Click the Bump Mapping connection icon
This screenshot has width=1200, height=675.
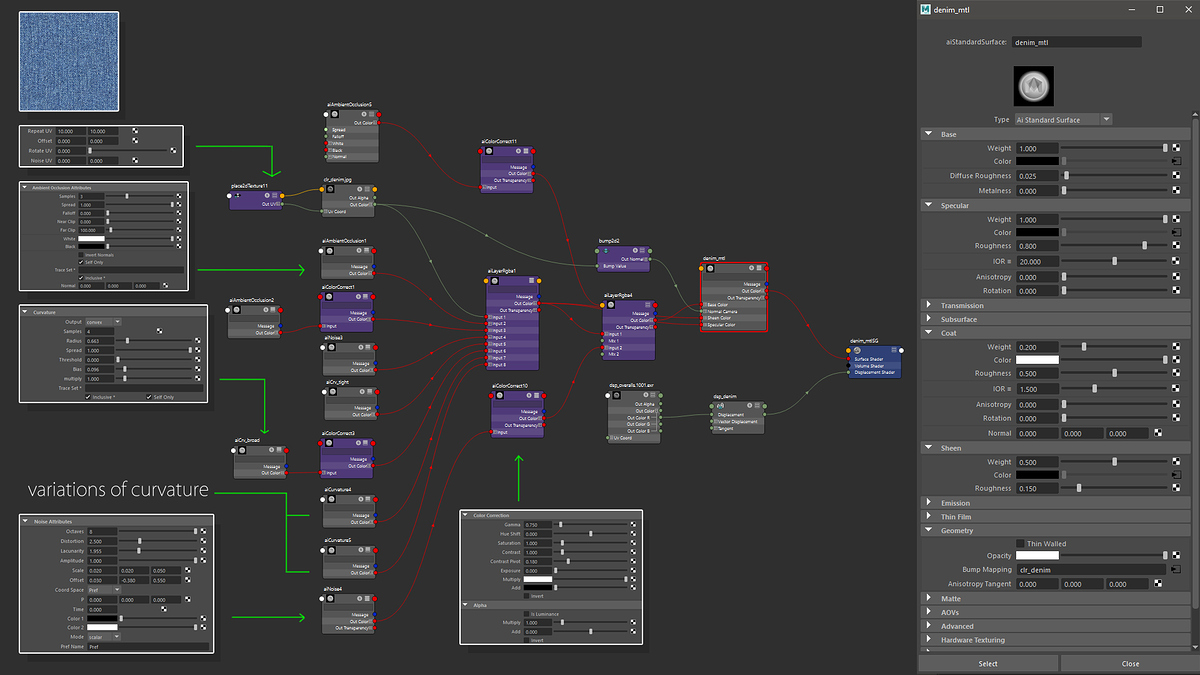point(1177,569)
